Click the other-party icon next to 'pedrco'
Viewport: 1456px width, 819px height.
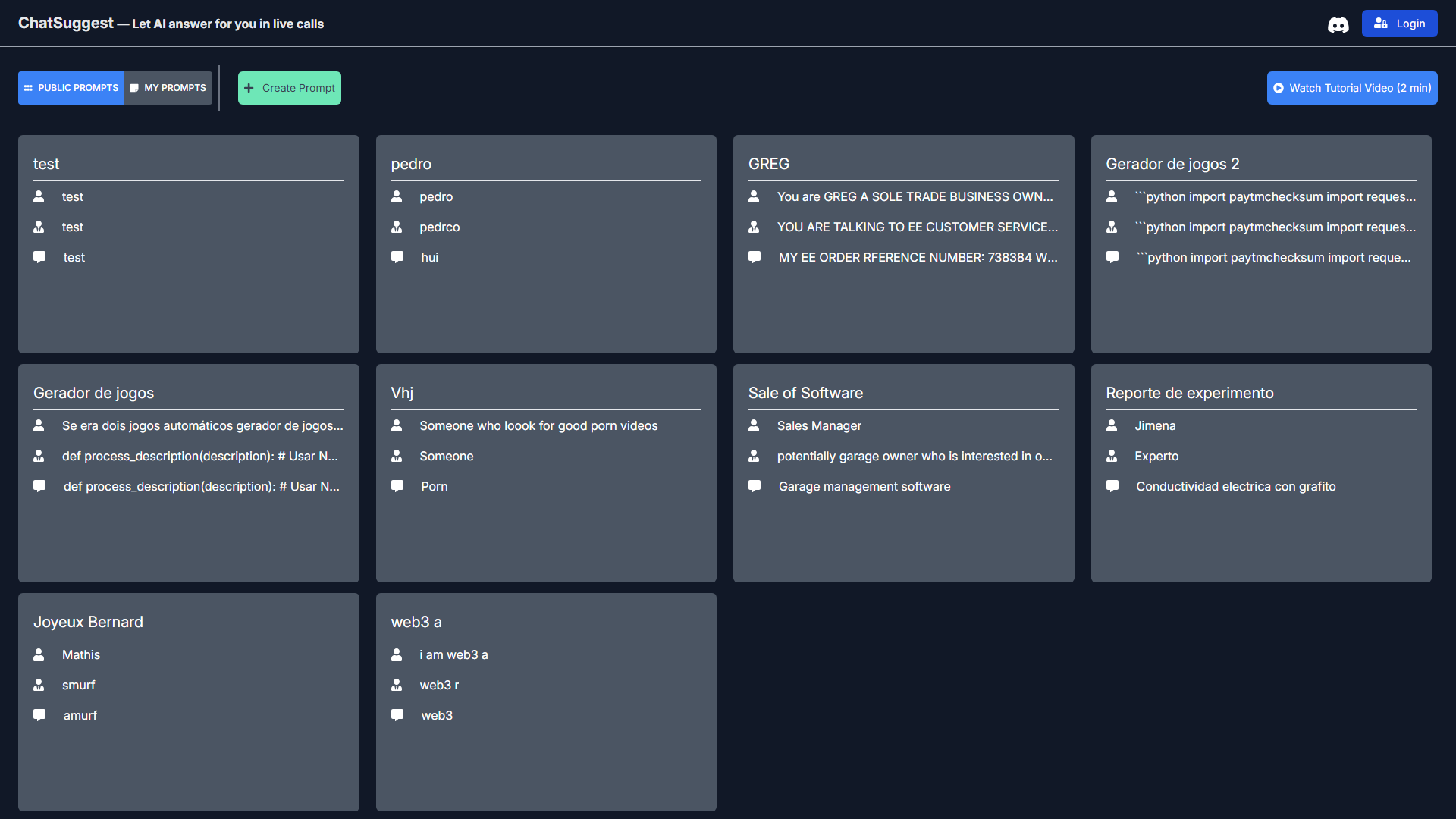click(397, 227)
